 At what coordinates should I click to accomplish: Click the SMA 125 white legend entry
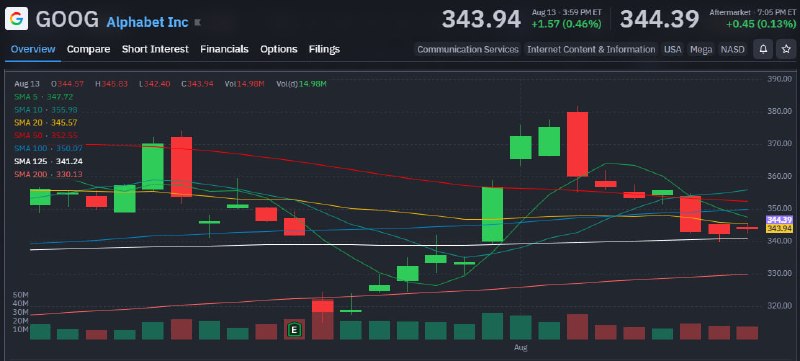pyautogui.click(x=48, y=161)
